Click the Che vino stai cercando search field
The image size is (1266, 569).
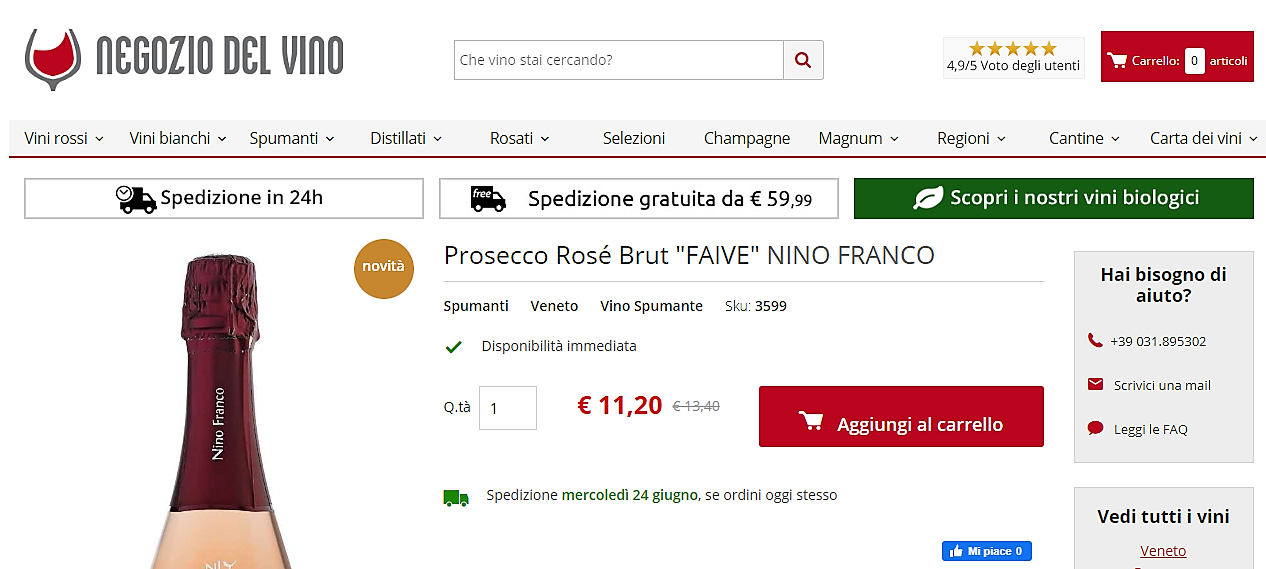(618, 60)
